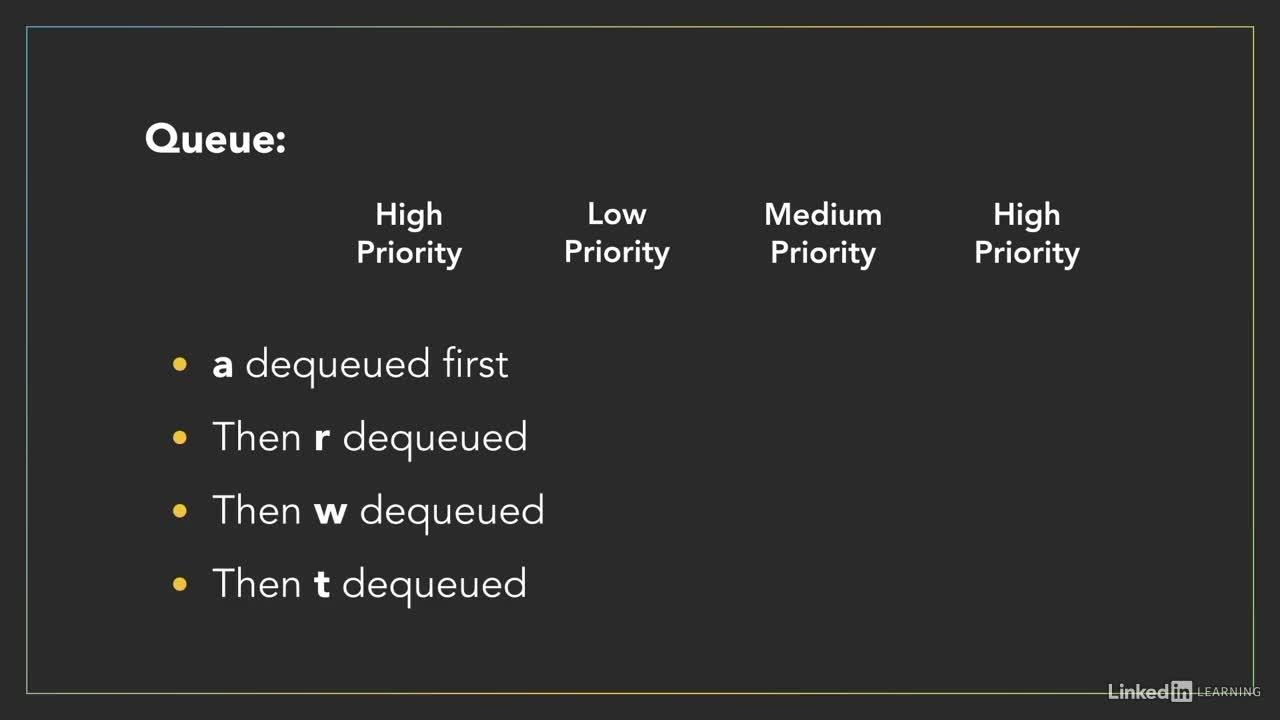Select the yellow bullet before 'Then r dequeued'
Viewport: 1280px width, 720px height.
tap(180, 438)
